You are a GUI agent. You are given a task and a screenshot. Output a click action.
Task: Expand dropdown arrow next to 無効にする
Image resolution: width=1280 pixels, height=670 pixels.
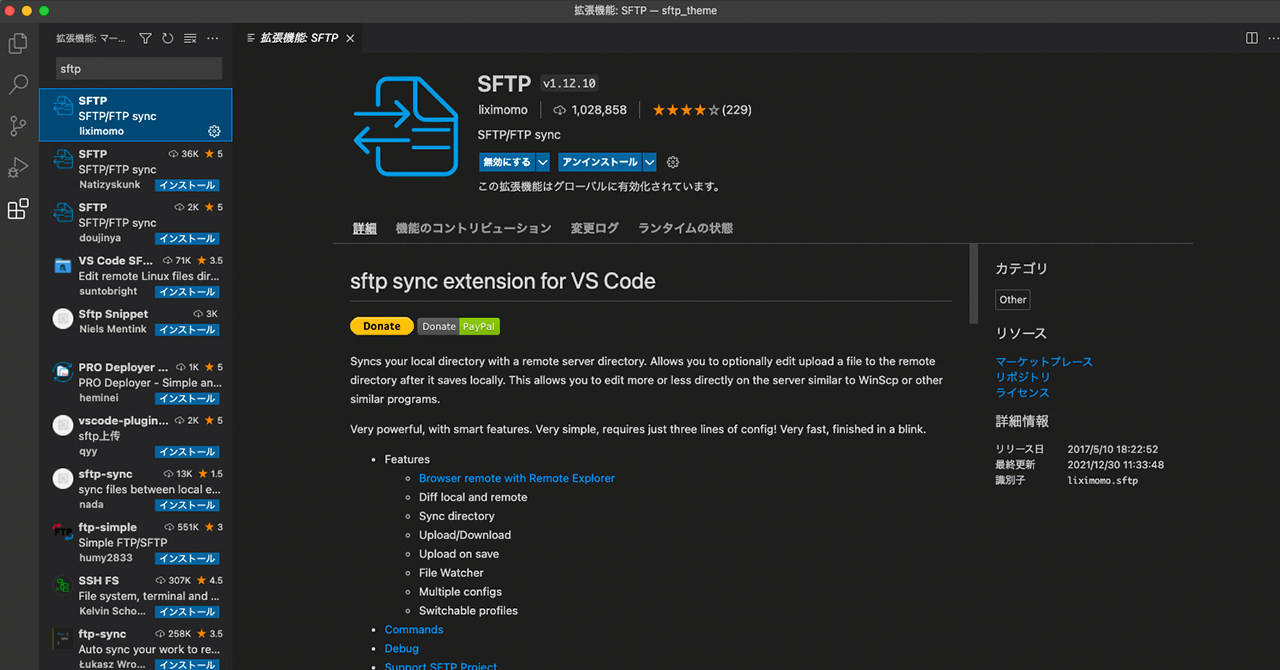coord(543,162)
